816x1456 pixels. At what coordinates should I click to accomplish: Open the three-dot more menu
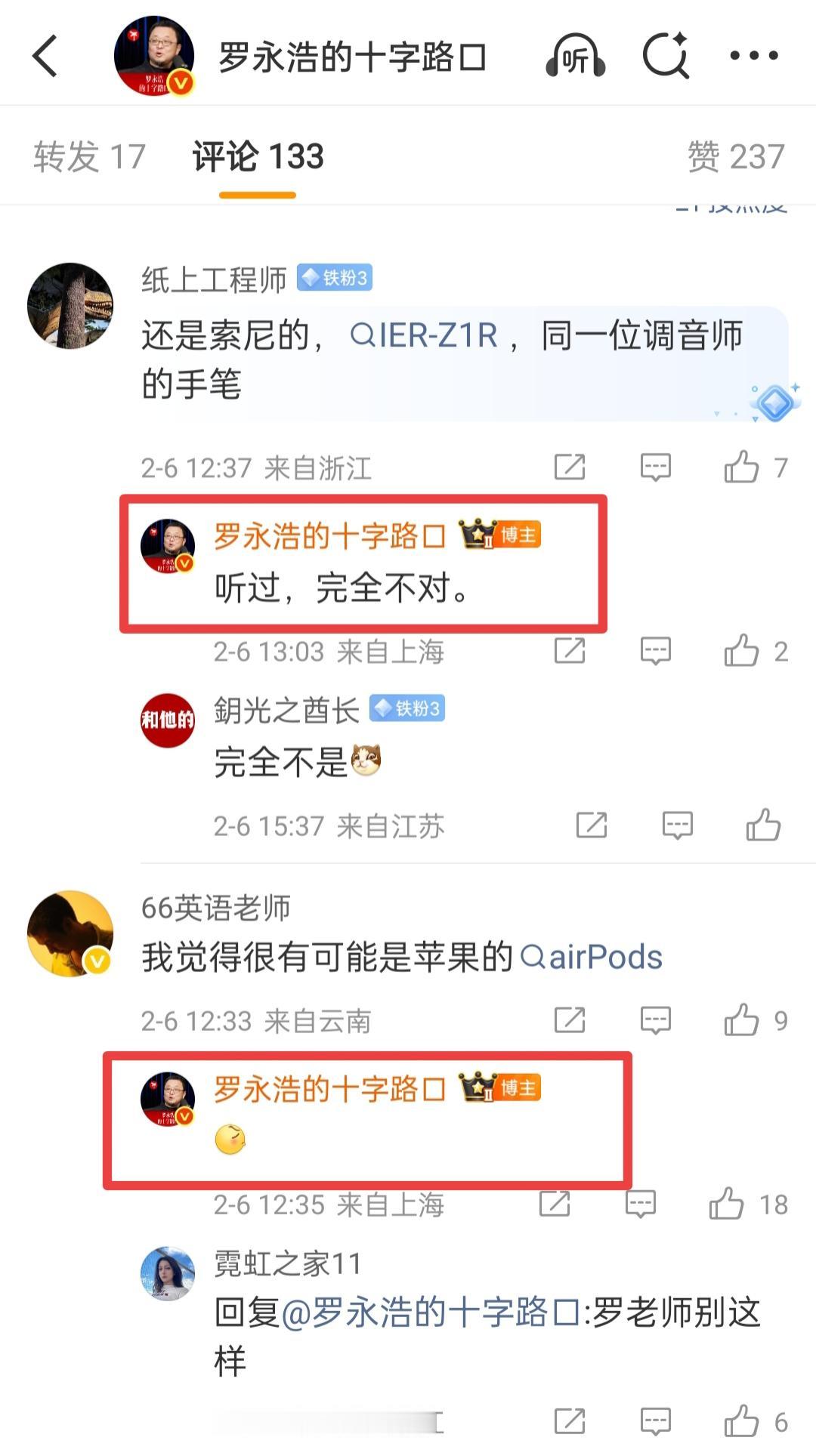tap(754, 55)
